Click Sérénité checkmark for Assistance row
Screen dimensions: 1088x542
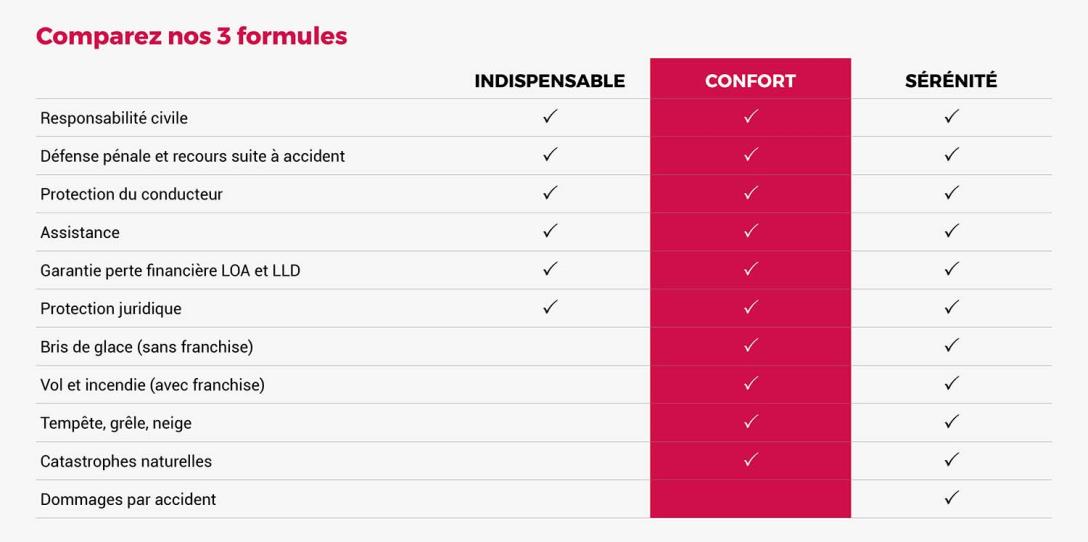951,231
